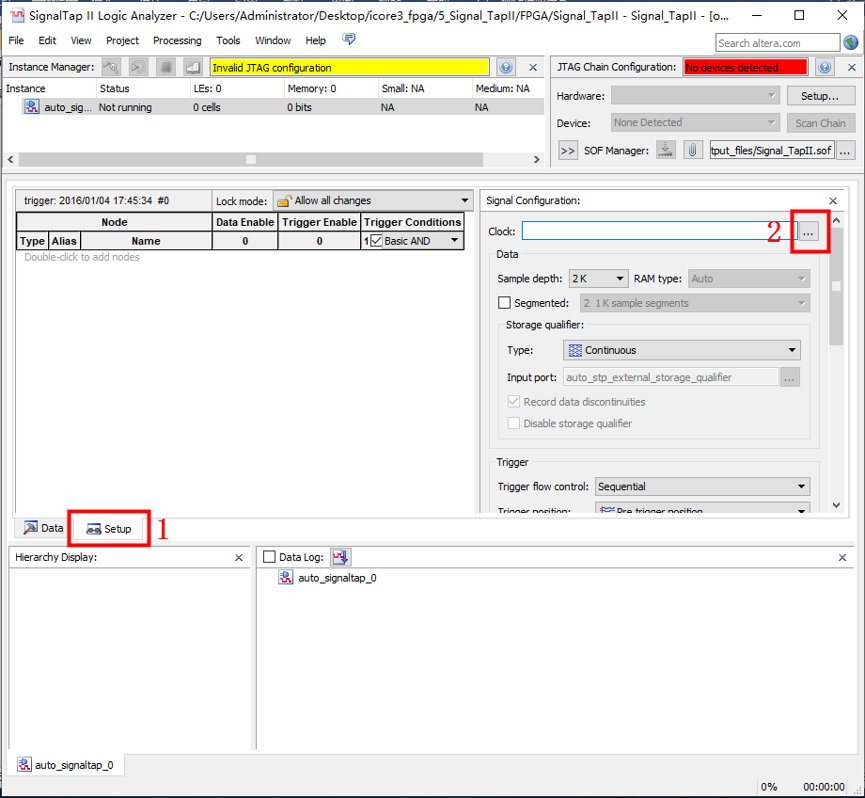Image resolution: width=865 pixels, height=798 pixels.
Task: Click the Clock browse button
Action: pyautogui.click(x=808, y=232)
